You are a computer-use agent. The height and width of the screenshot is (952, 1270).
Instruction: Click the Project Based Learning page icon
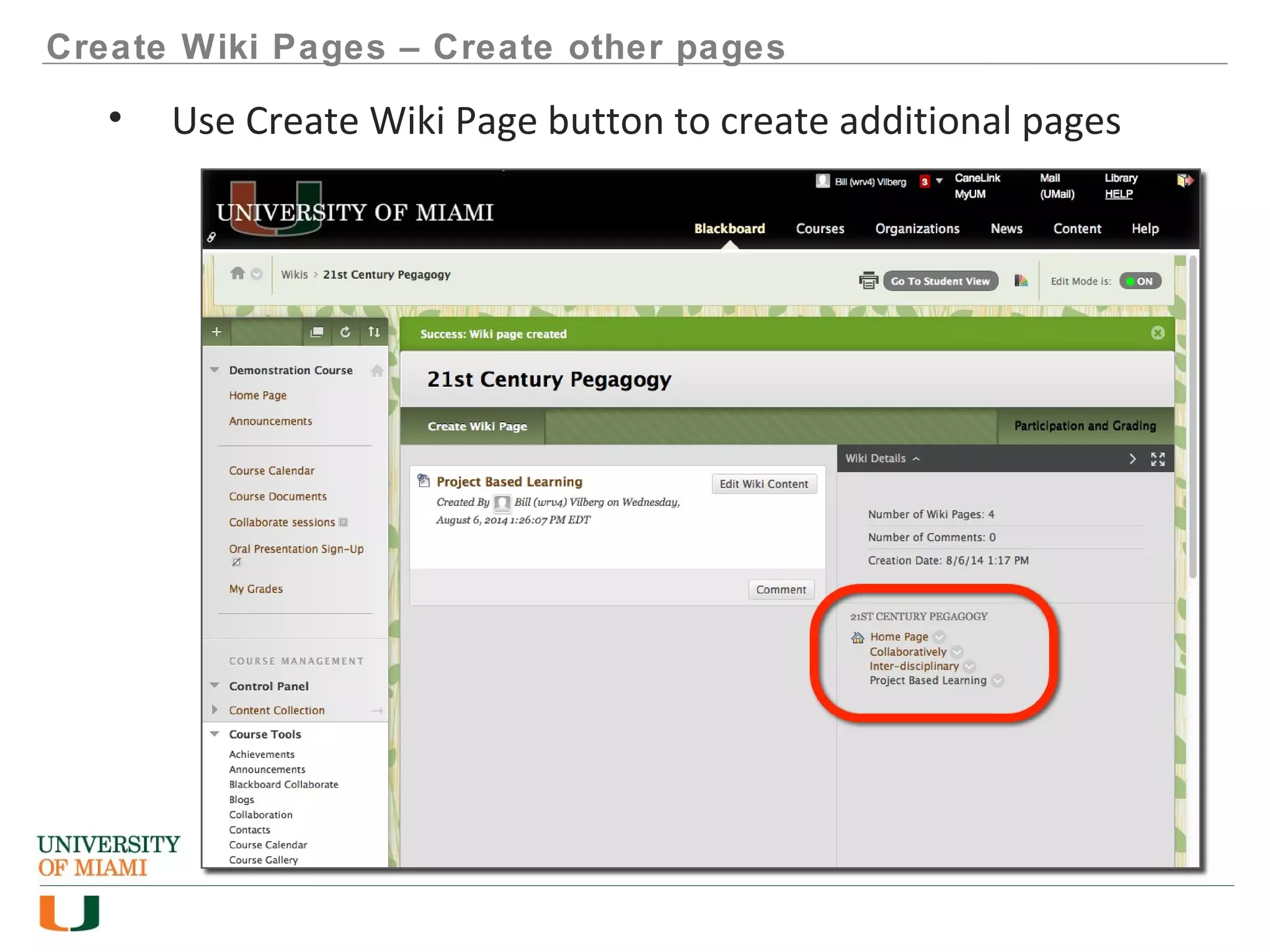[x=424, y=480]
